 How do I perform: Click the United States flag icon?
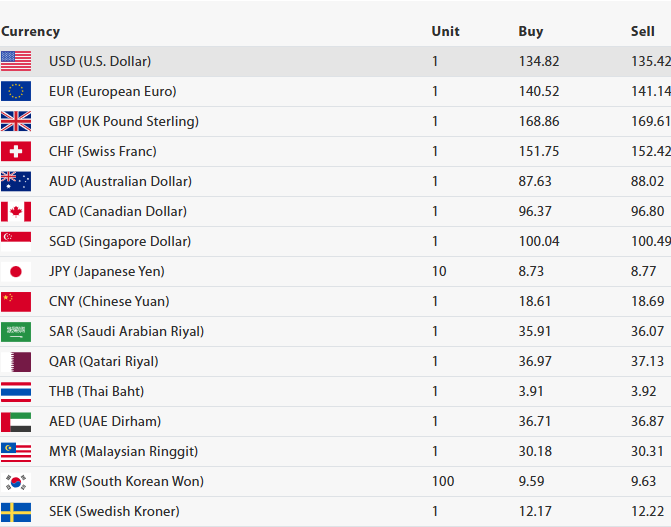16,61
